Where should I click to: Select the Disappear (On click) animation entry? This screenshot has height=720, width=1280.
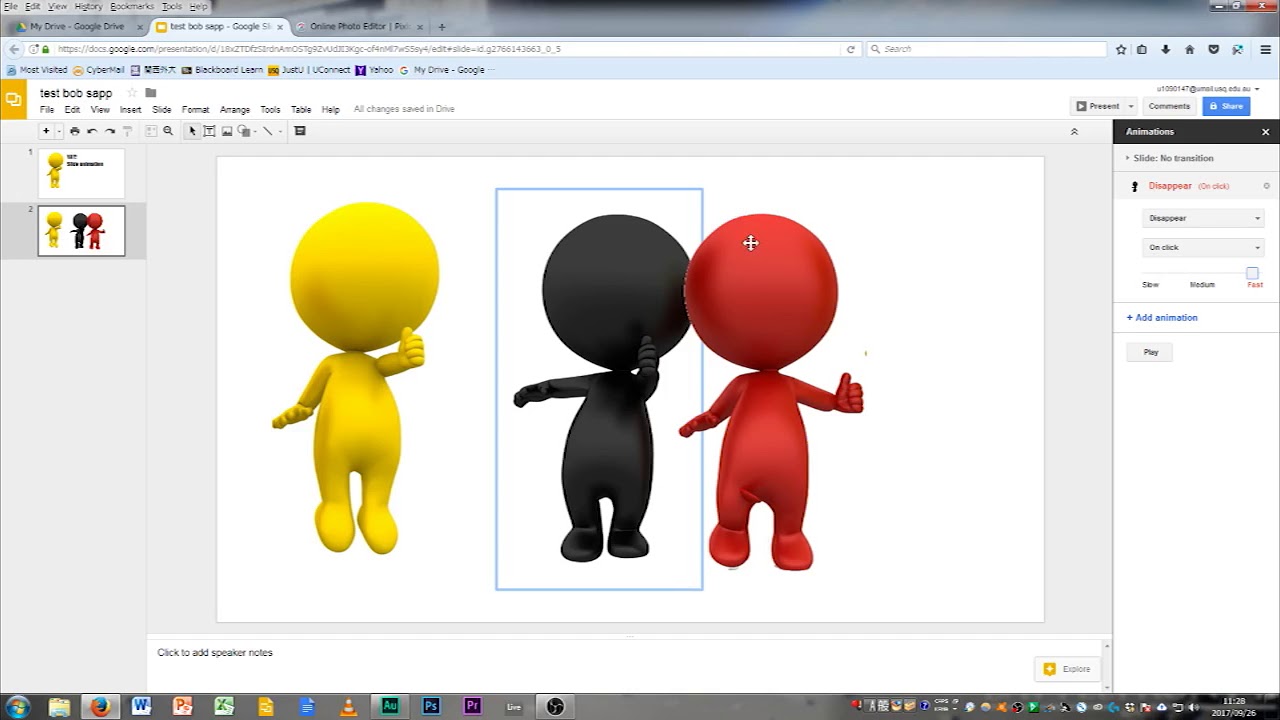pyautogui.click(x=1189, y=186)
